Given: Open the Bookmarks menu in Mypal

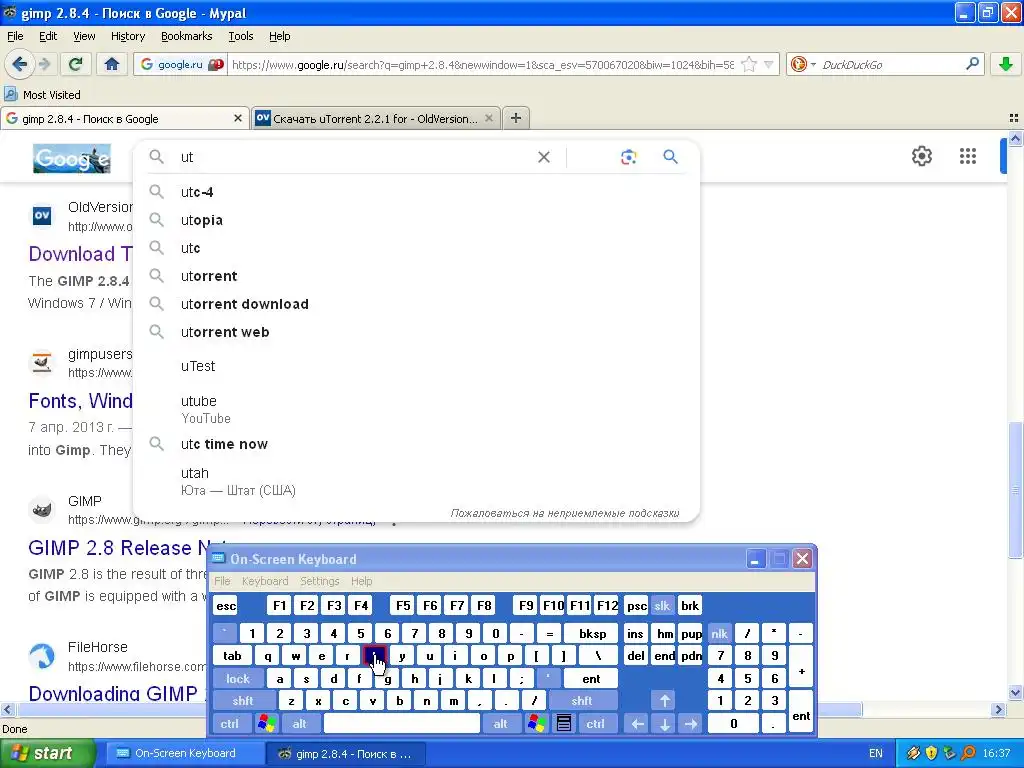Looking at the screenshot, I should click(187, 36).
